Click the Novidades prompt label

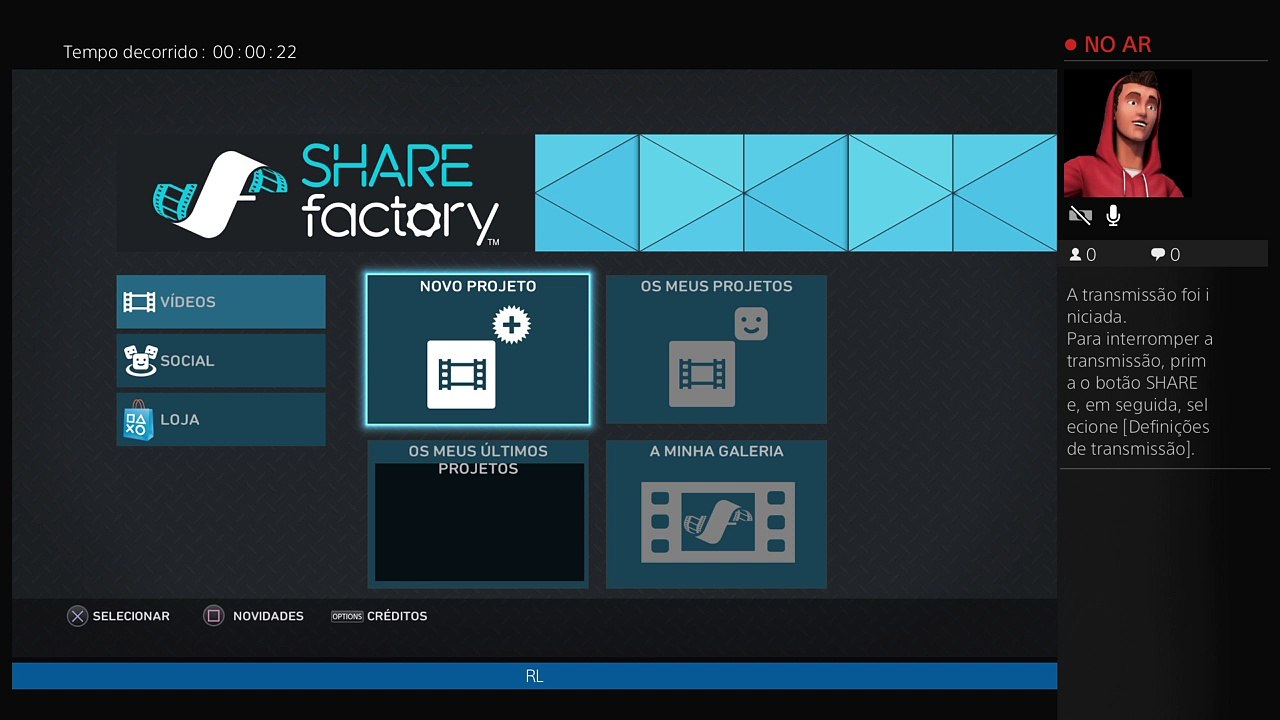pyautogui.click(x=268, y=616)
